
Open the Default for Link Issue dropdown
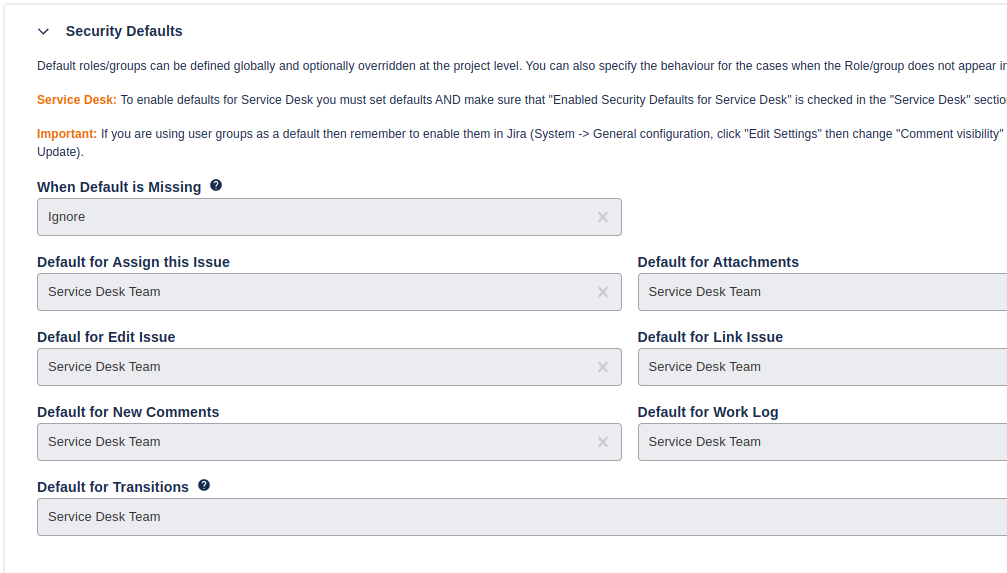pos(820,367)
